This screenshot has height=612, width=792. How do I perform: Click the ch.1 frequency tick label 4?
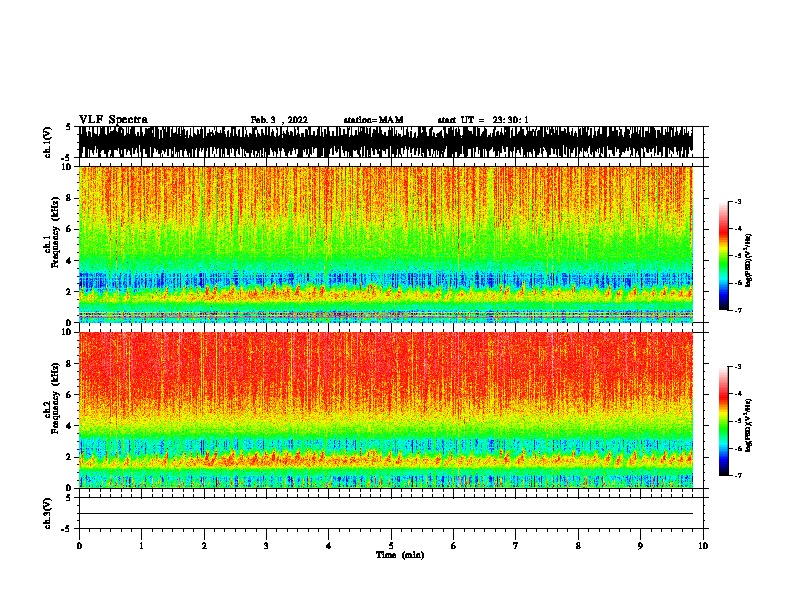71,261
